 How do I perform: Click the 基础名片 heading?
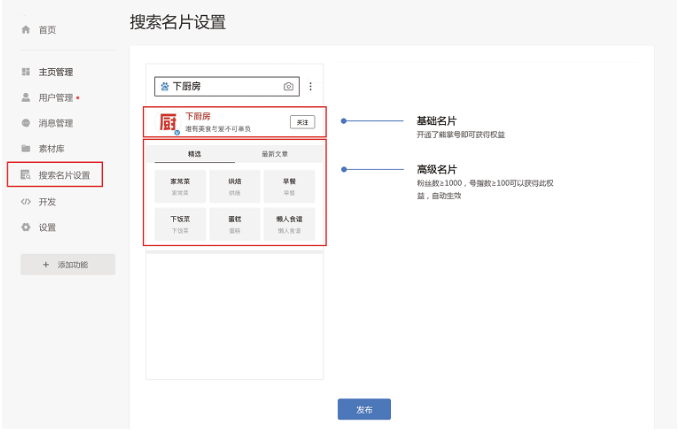[x=437, y=121]
